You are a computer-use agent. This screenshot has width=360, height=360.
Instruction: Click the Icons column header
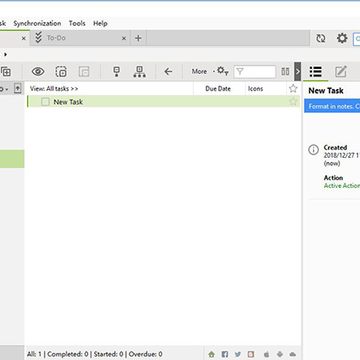click(x=255, y=89)
